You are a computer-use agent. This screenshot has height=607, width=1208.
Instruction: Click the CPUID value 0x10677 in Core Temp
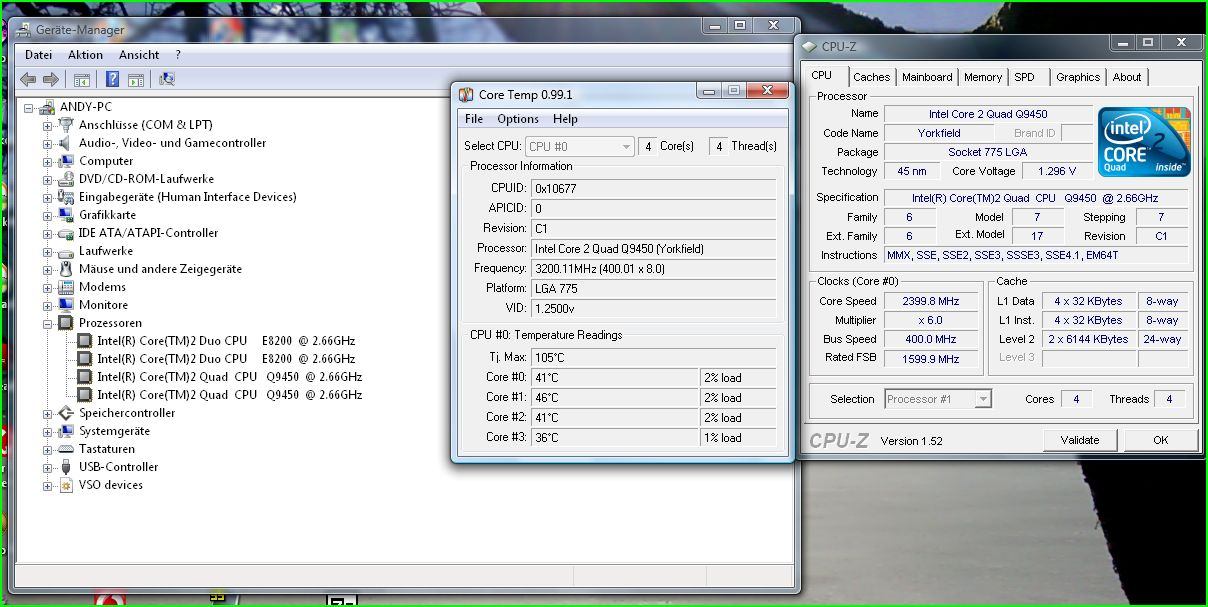(654, 188)
